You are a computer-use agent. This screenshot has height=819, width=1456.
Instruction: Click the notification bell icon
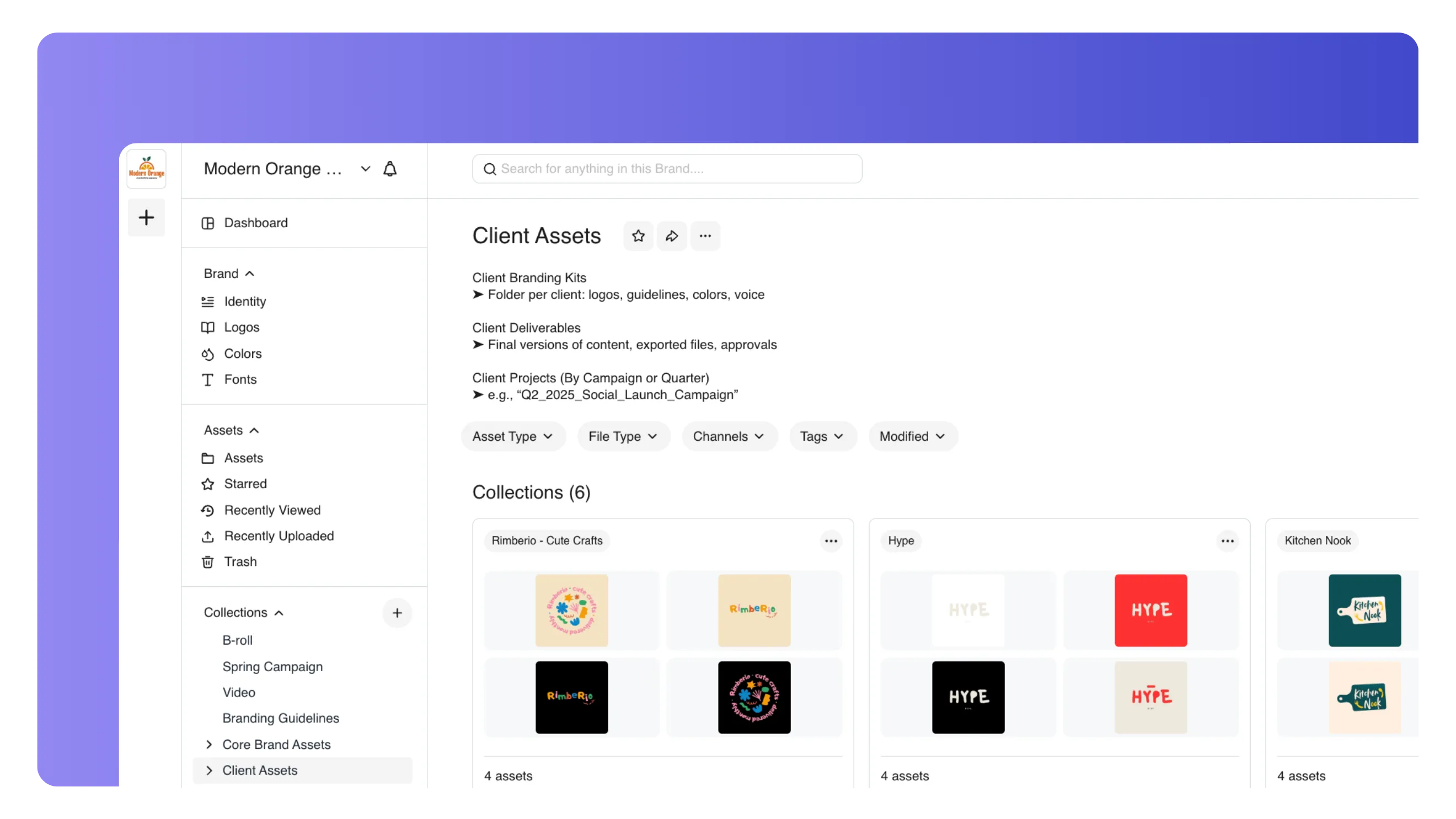coord(390,169)
